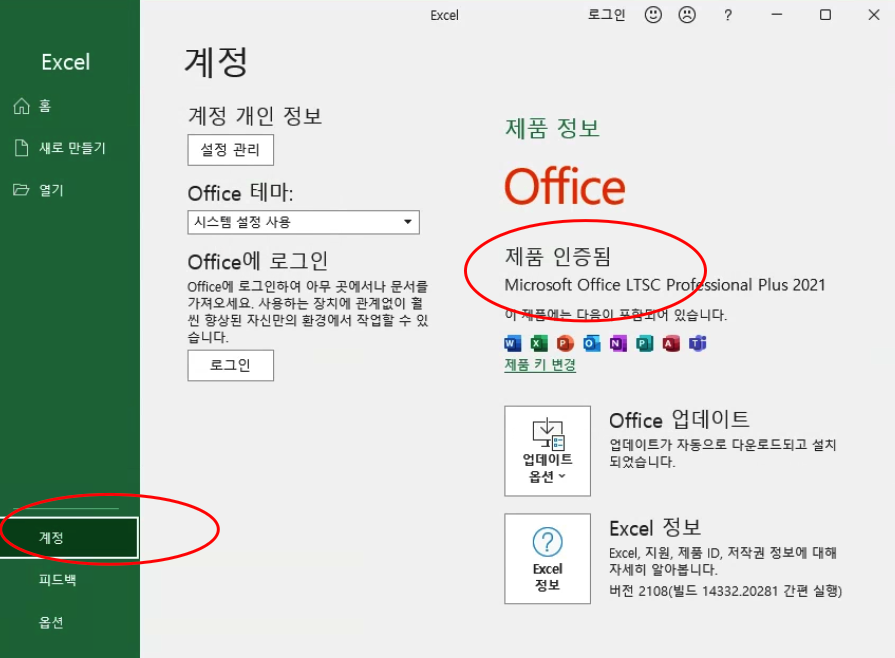The height and width of the screenshot is (658, 895).
Task: Click the 버전 2108 build text
Action: tap(725, 591)
